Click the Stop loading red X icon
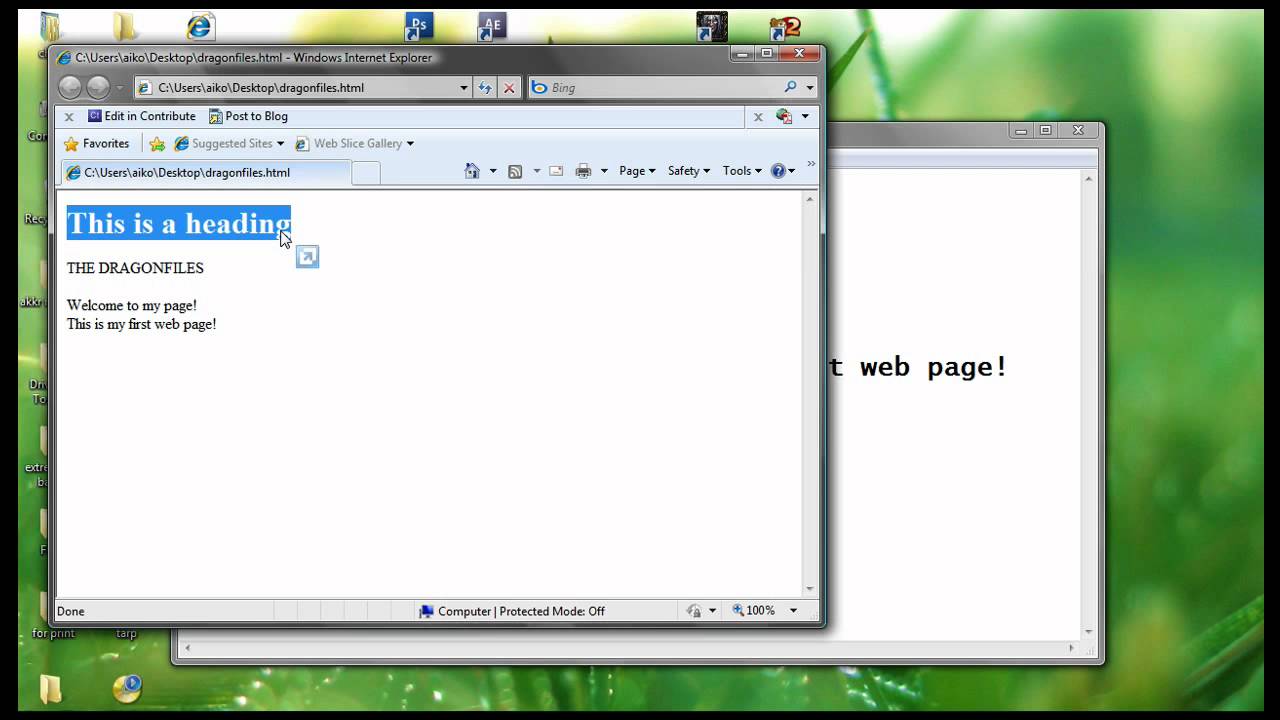Screen dimensions: 1280x720 coord(509,88)
